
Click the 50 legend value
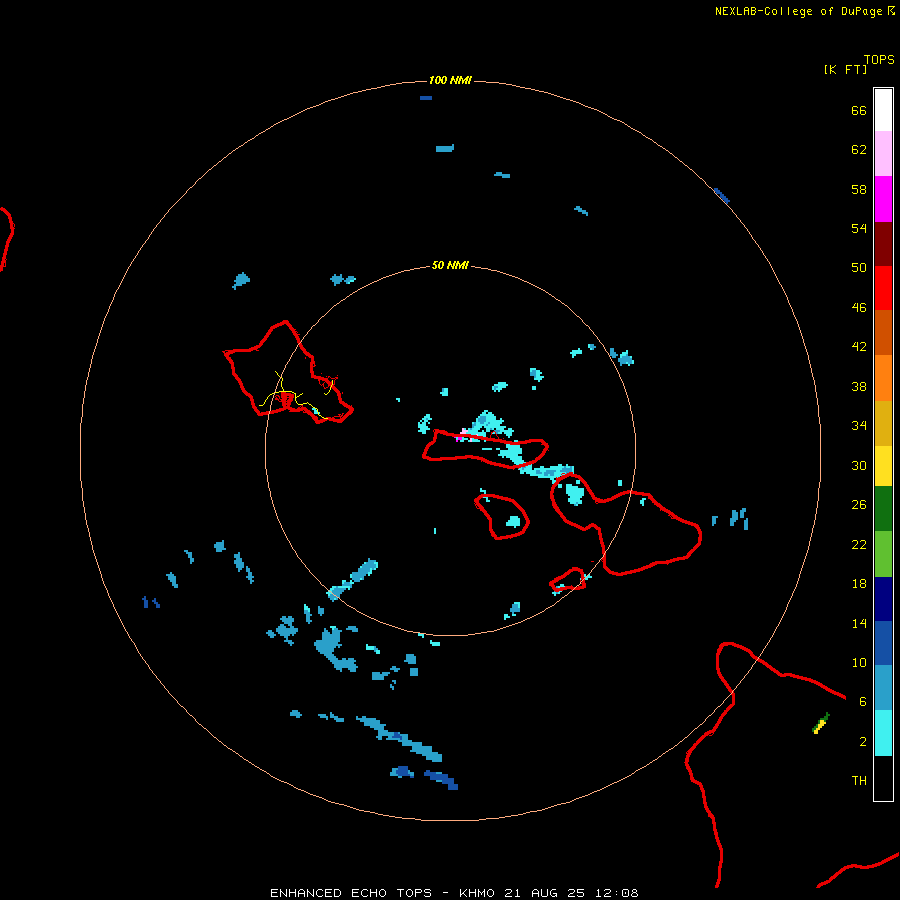tap(859, 267)
